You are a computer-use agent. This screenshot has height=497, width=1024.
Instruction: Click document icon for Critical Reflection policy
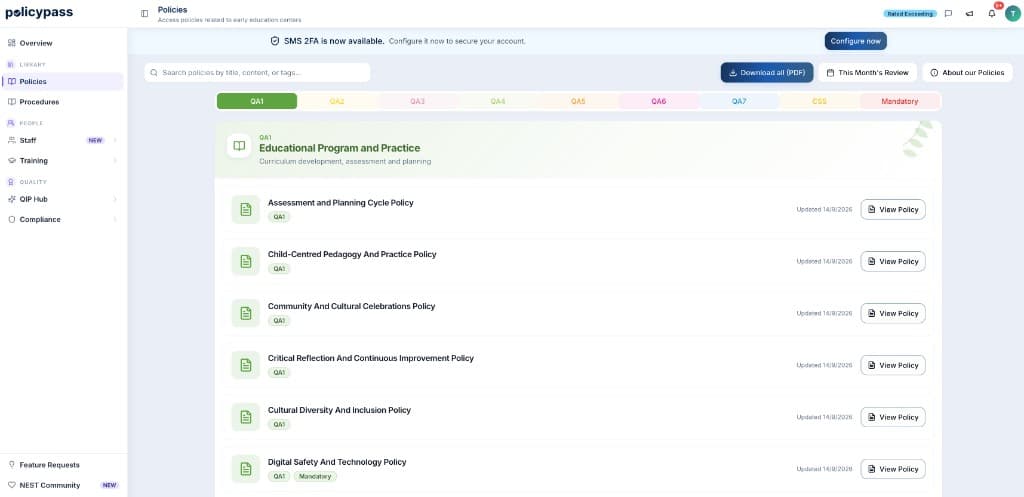(246, 365)
